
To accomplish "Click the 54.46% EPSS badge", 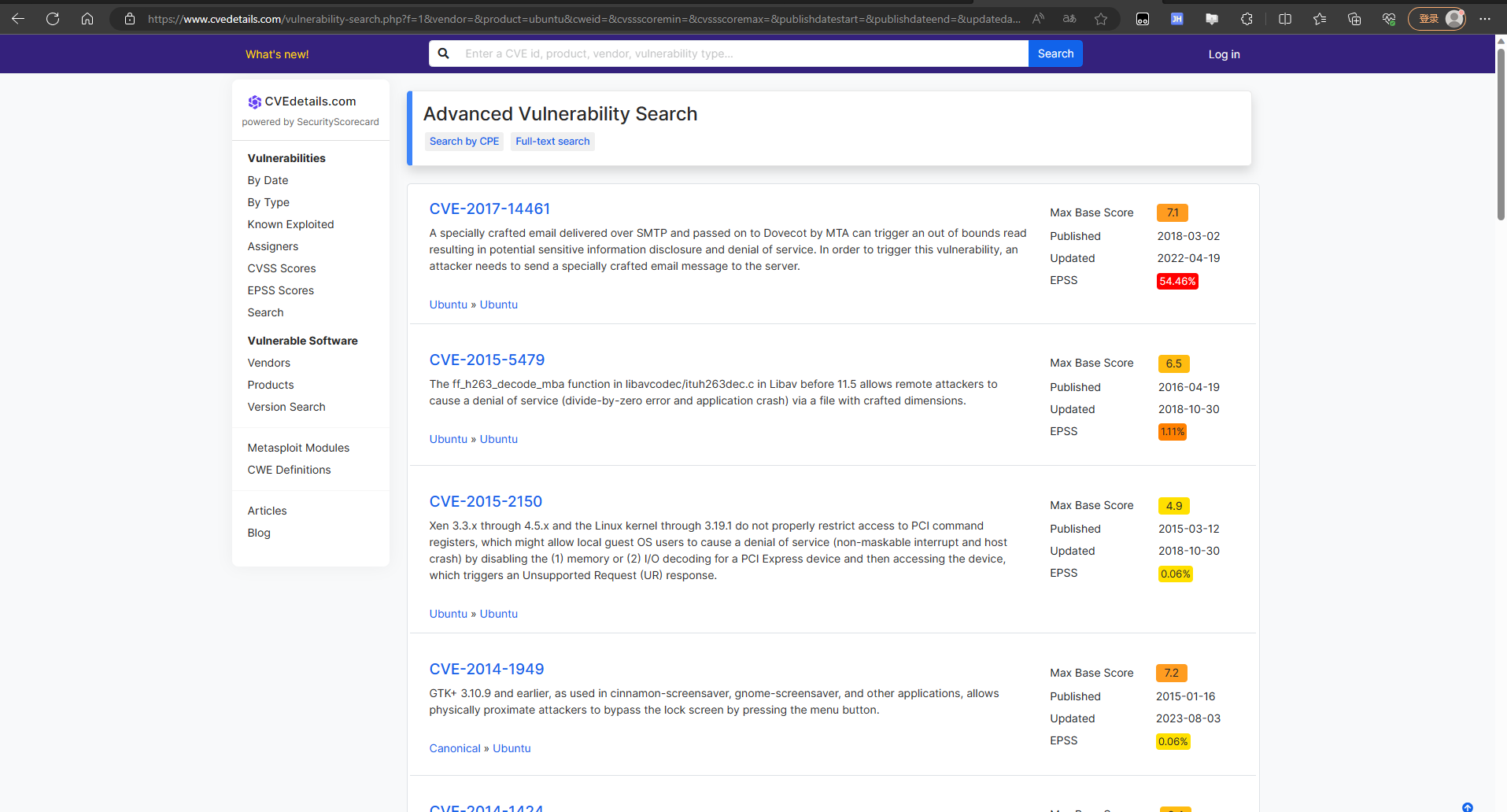I will coord(1177,281).
